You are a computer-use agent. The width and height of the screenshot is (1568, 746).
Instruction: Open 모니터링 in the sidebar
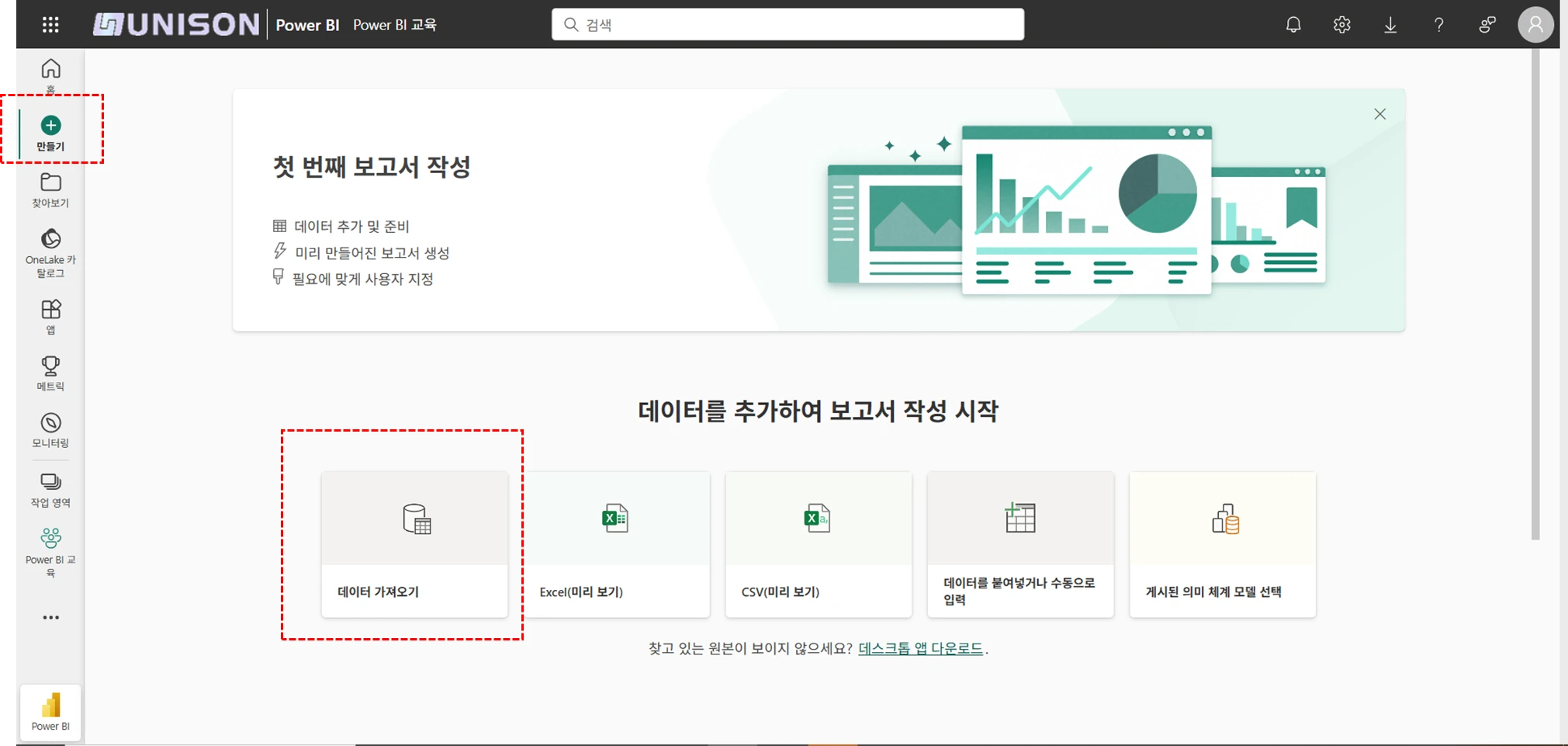click(x=50, y=429)
